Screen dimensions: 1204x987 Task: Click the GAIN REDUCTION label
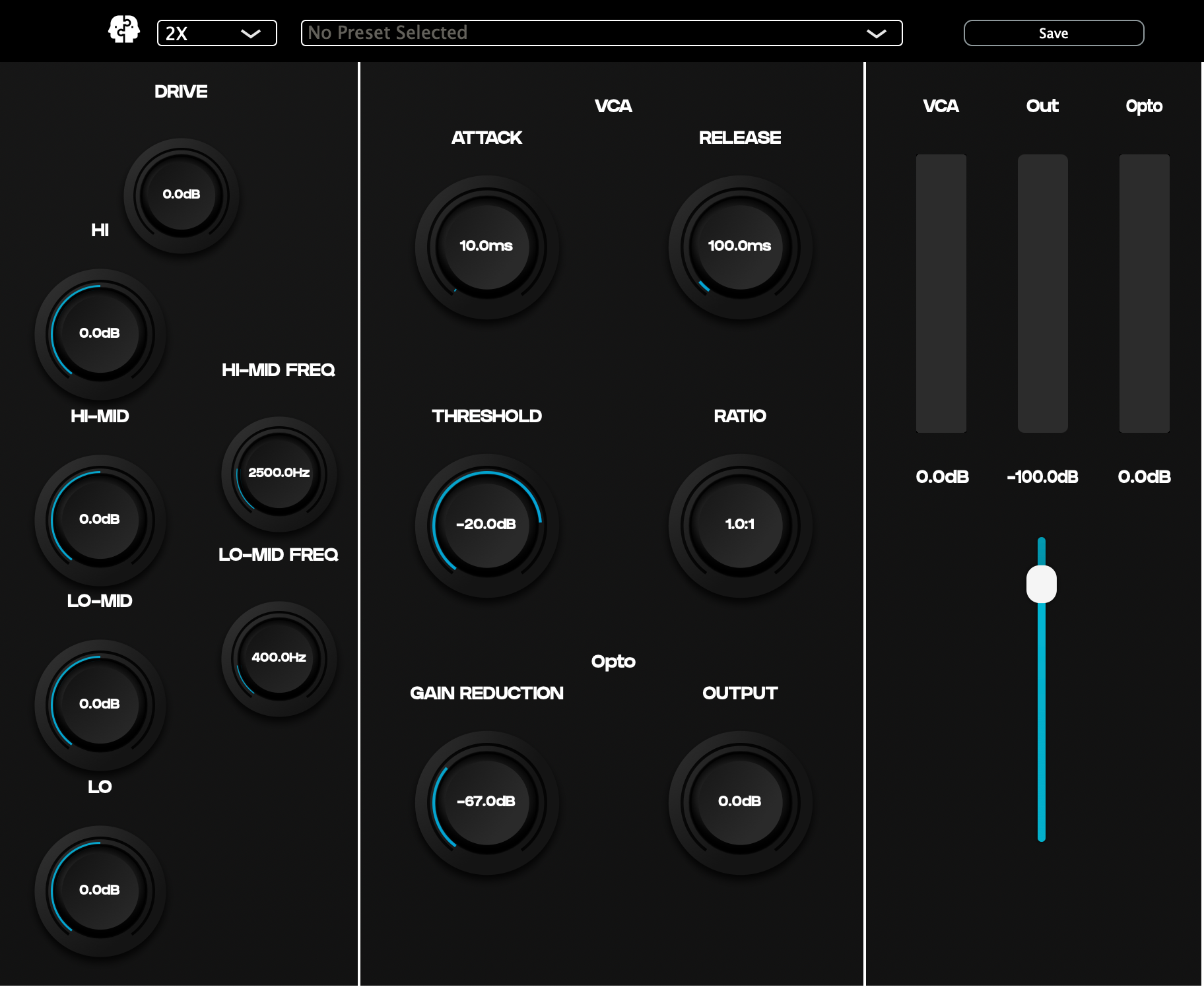(486, 693)
